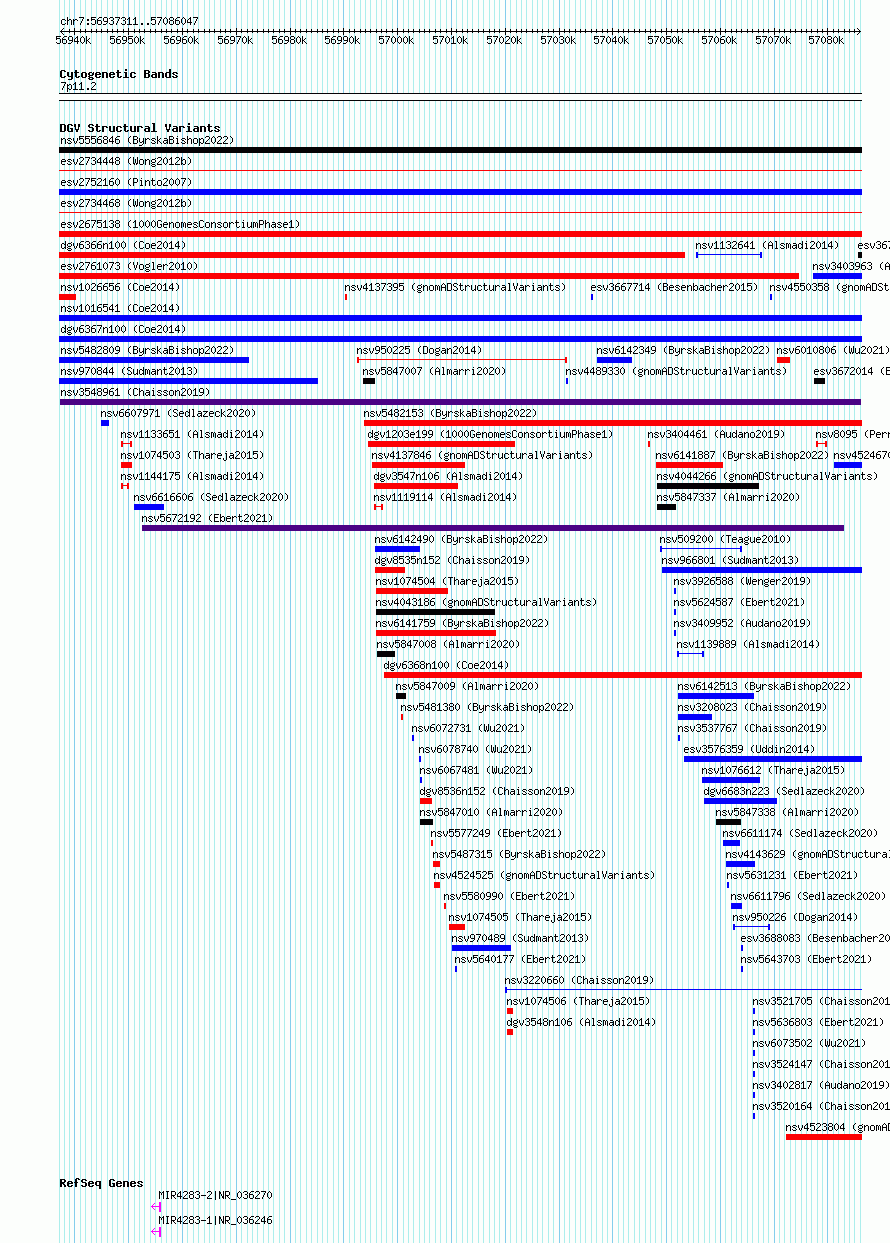The image size is (890, 1243).
Task: Click nsv5577249 (Ebert2021) label
Action: [x=496, y=833]
